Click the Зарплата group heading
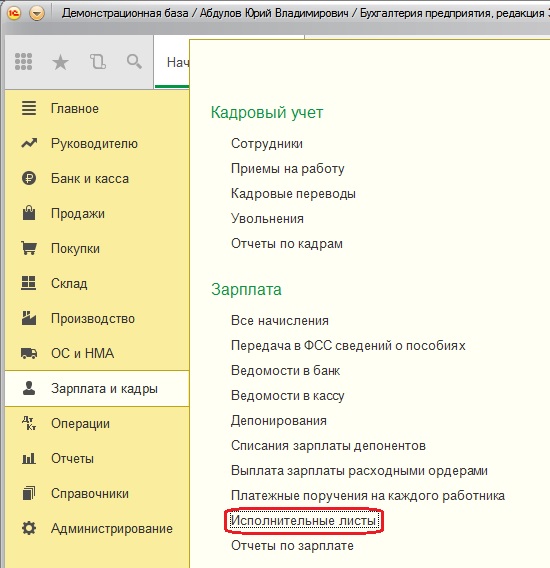 (x=246, y=289)
